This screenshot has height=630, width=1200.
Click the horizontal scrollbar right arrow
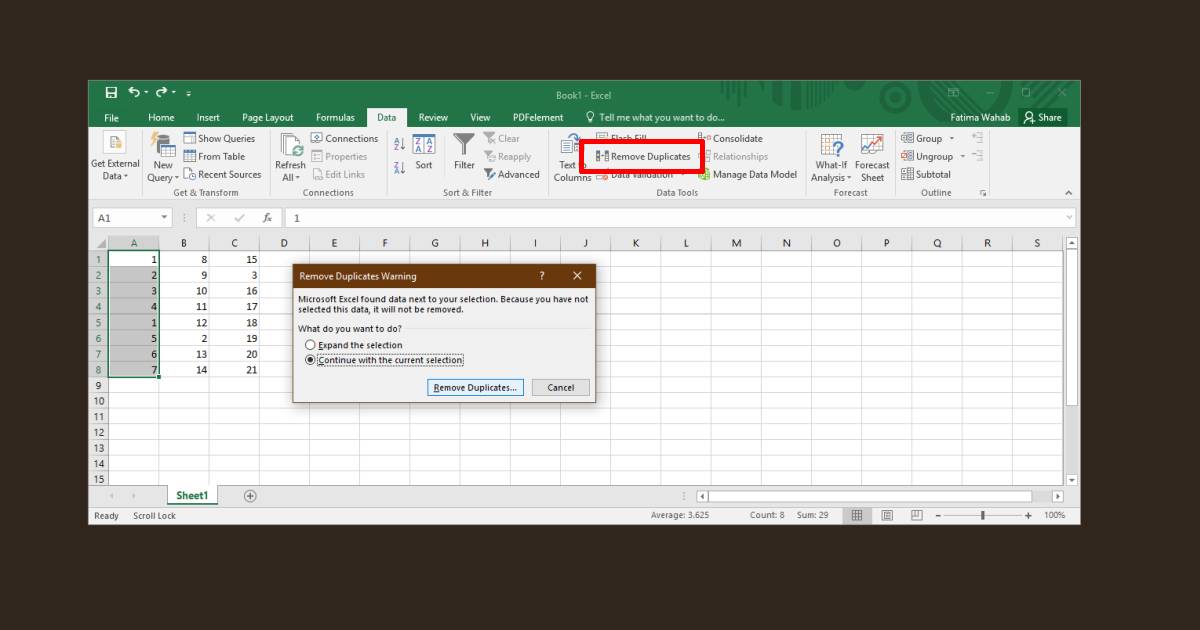1058,496
